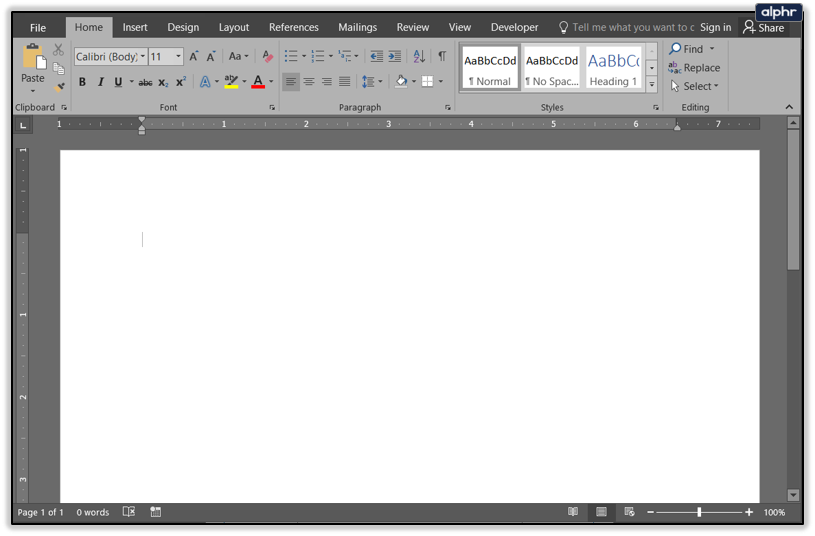Open the Shading dropdown arrow
The width and height of the screenshot is (815, 536).
click(x=414, y=82)
